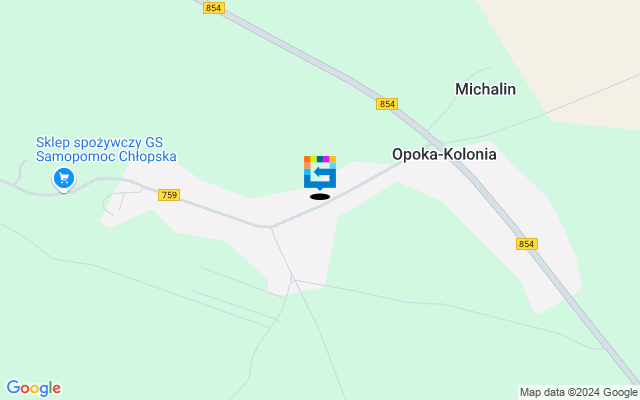This screenshot has height=400, width=640.
Task: Open the Google logo link
Action: point(33,388)
